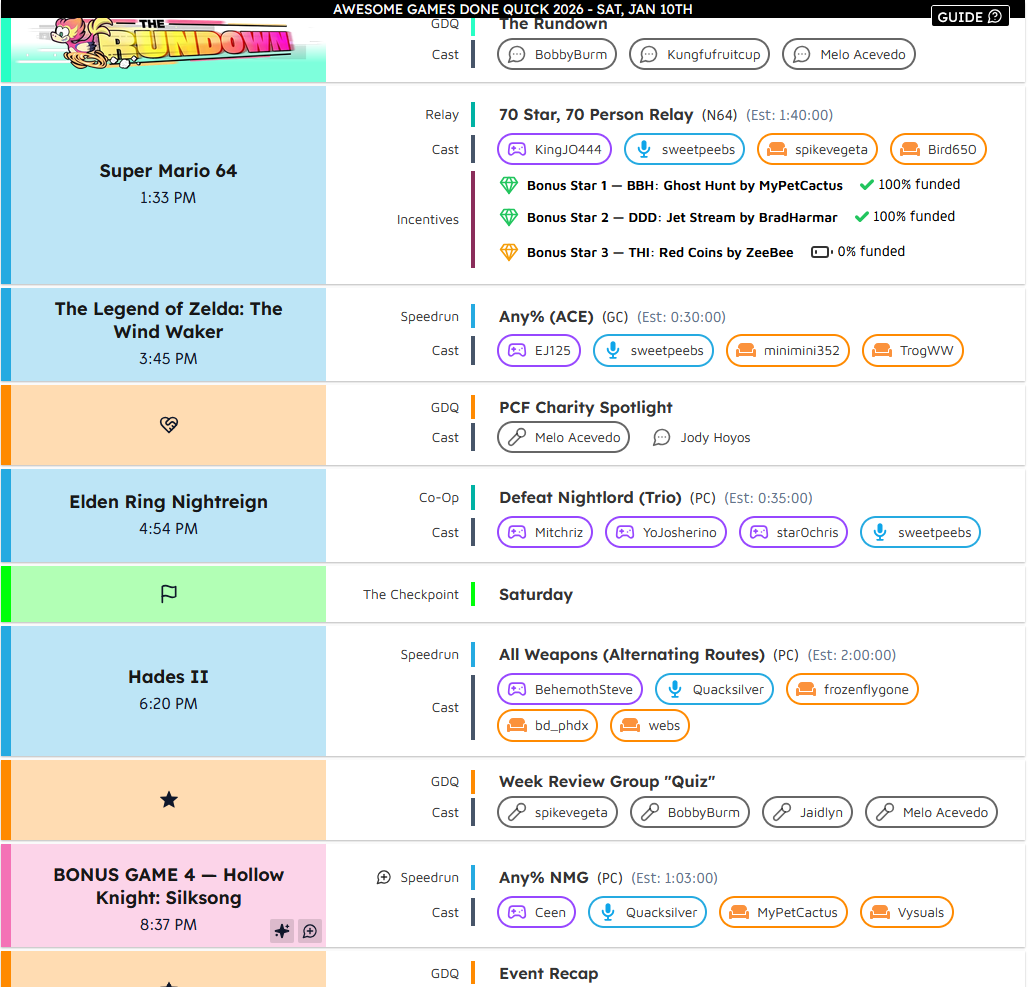The width and height of the screenshot is (1031, 987).
Task: Click green gem icon for Bonus Star 2
Action: (508, 217)
